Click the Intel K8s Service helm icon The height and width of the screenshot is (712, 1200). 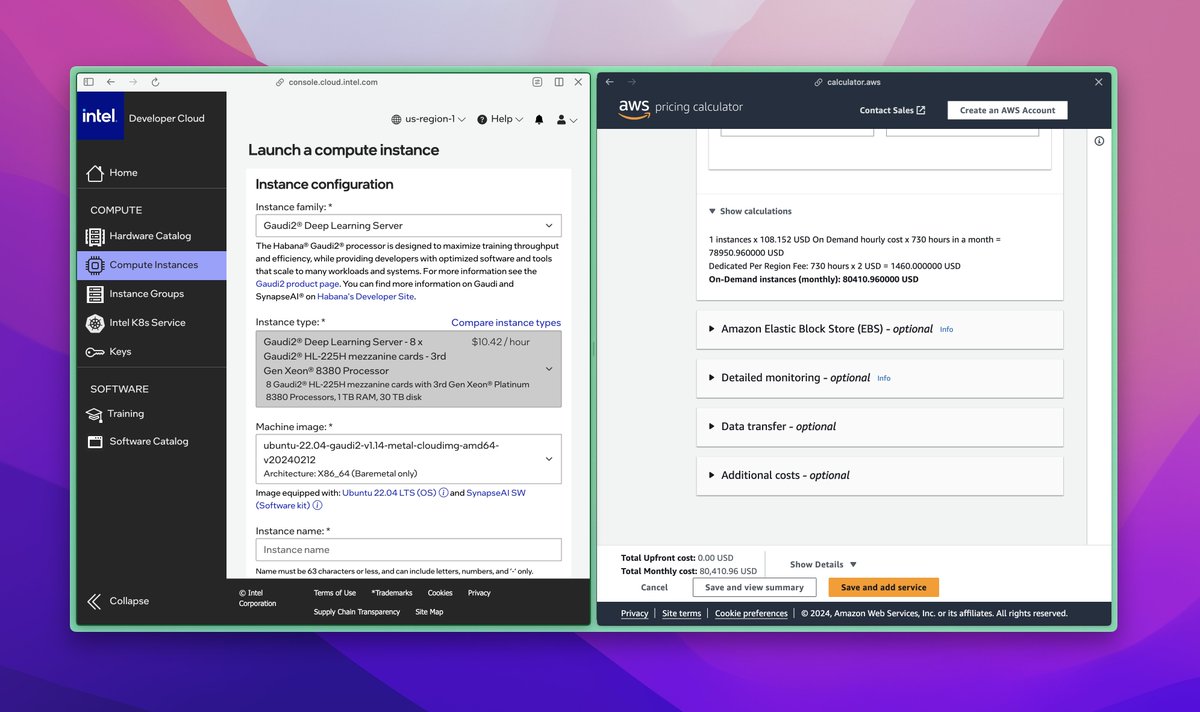pyautogui.click(x=95, y=323)
